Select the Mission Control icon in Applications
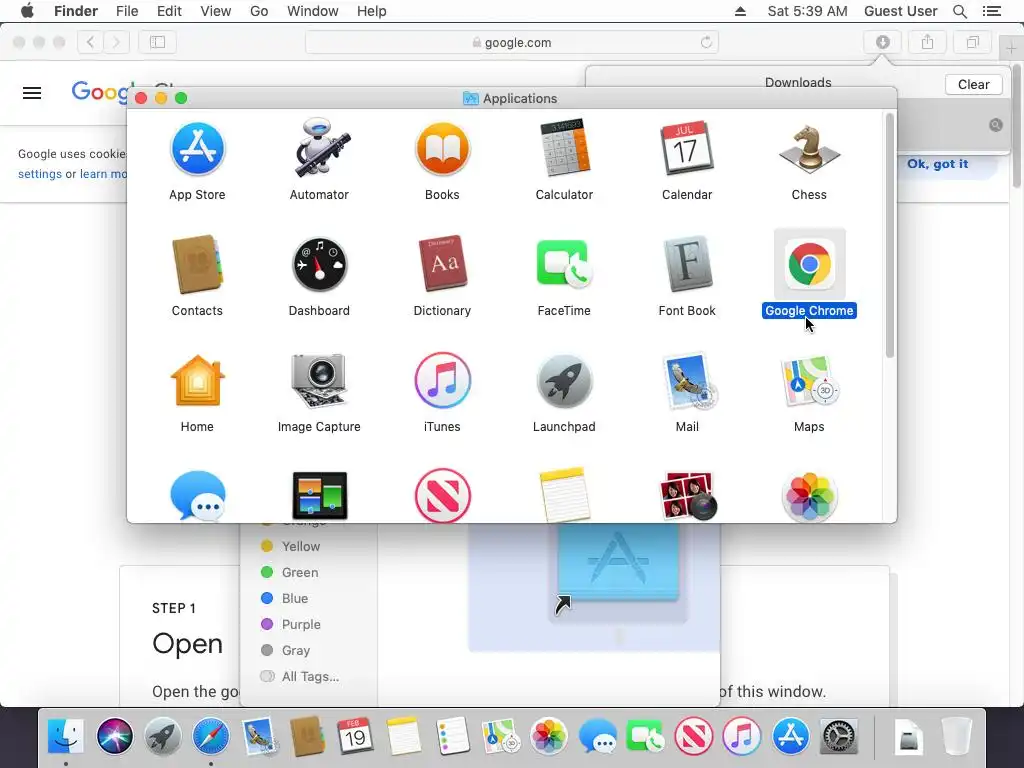The width and height of the screenshot is (1024, 768). point(319,496)
